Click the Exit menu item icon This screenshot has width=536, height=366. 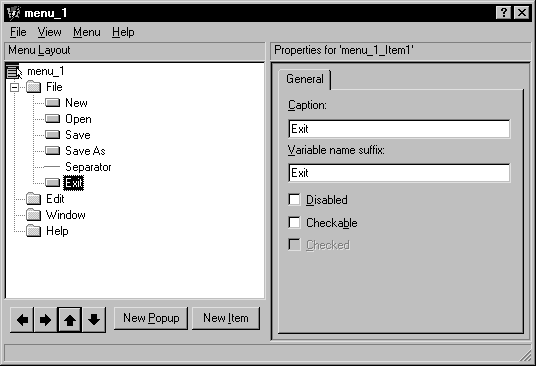[52, 183]
